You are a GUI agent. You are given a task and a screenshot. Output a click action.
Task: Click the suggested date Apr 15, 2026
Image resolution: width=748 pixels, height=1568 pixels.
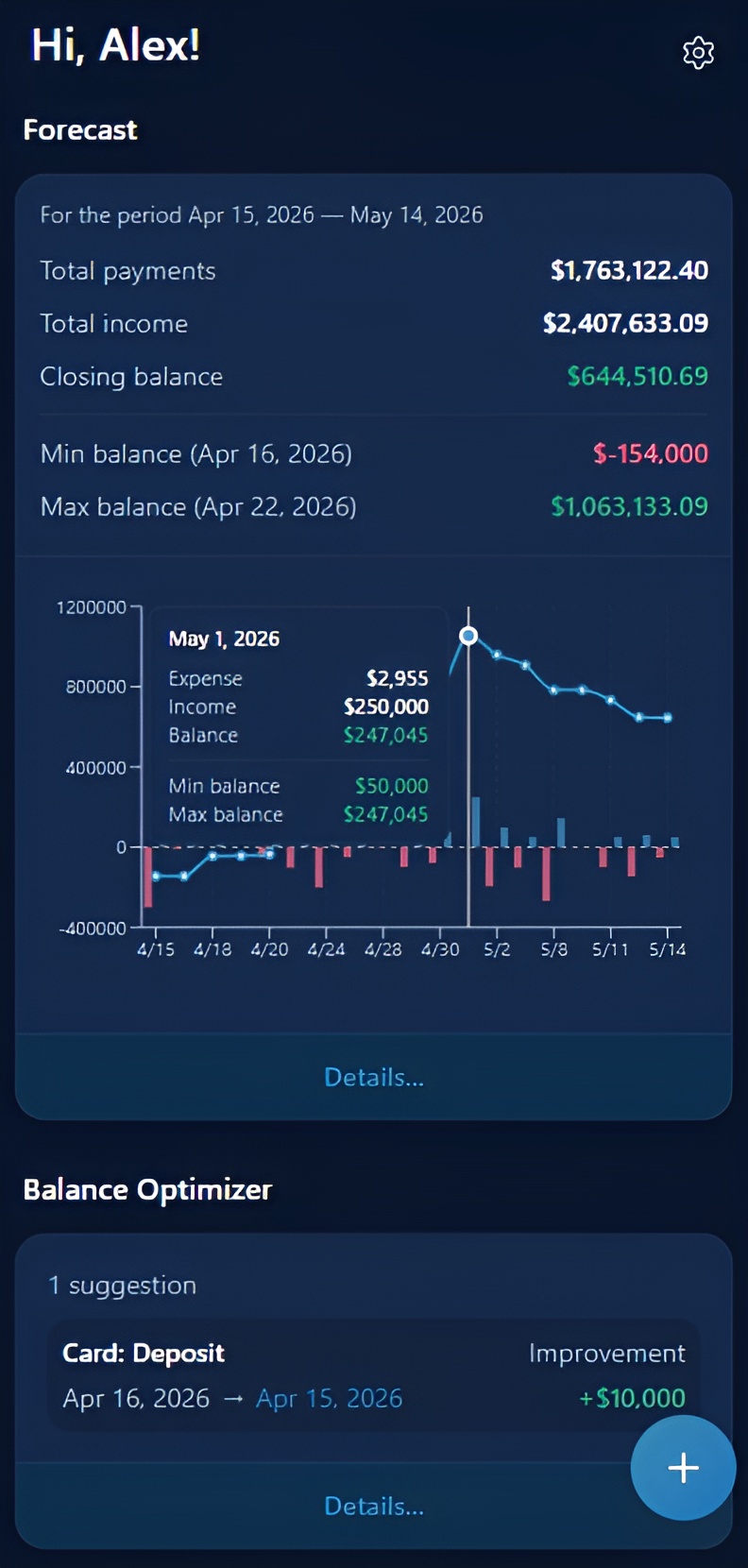[x=329, y=1398]
